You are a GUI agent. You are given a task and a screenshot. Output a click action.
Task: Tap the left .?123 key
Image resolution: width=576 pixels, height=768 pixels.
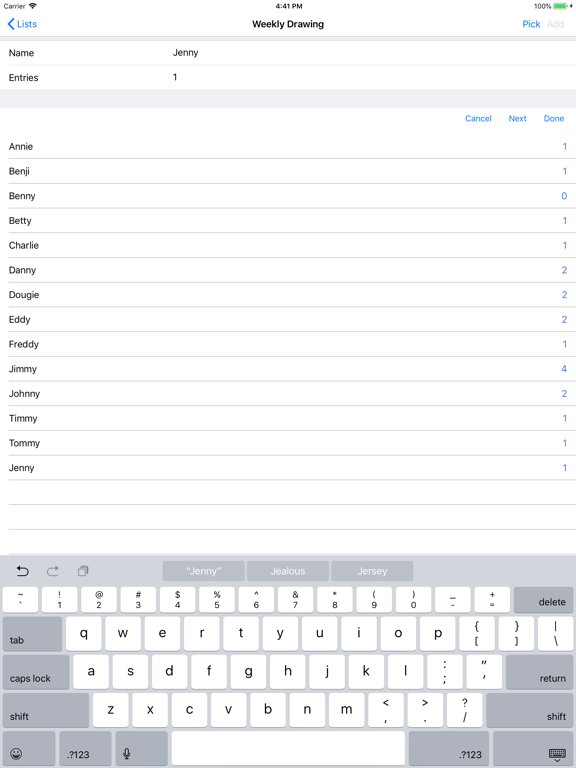[x=85, y=748]
